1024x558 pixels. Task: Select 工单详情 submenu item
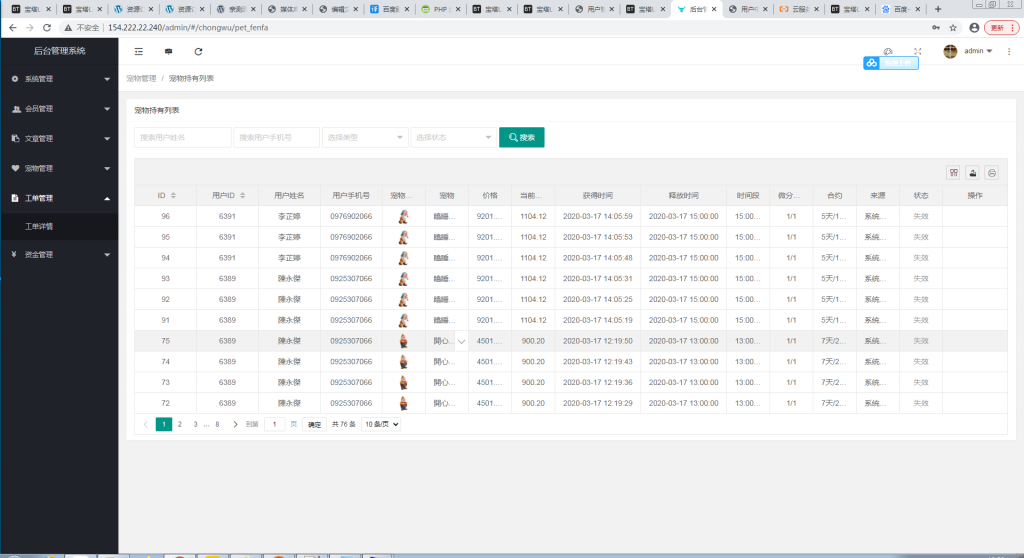[39, 226]
